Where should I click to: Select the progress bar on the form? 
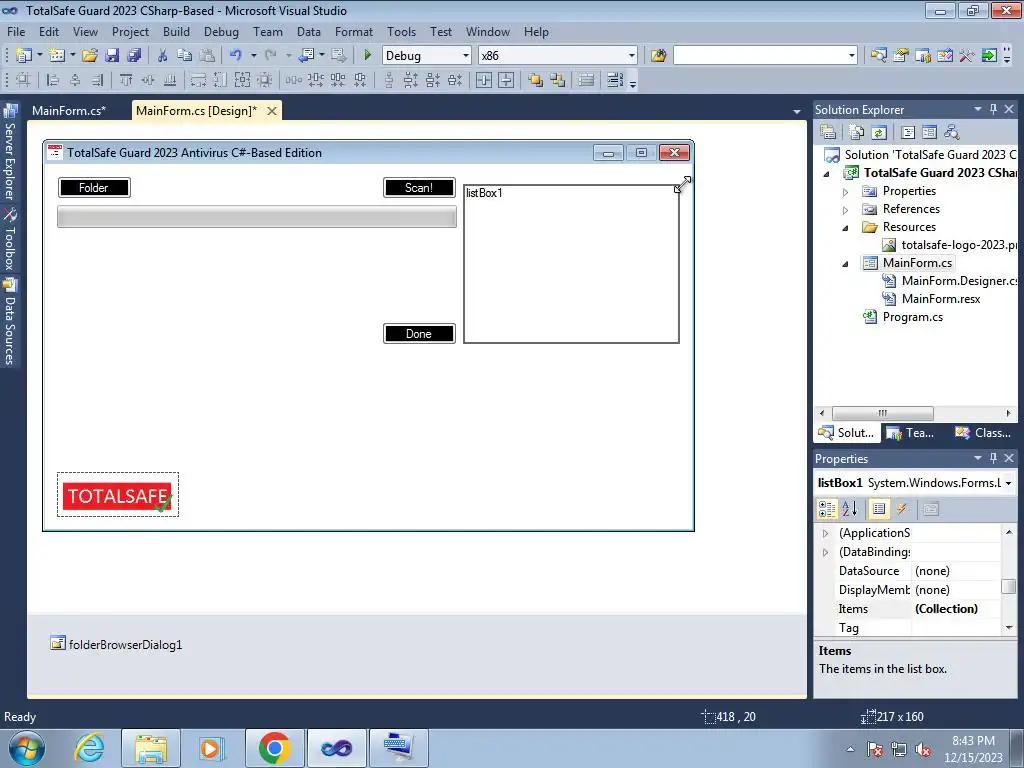click(257, 217)
